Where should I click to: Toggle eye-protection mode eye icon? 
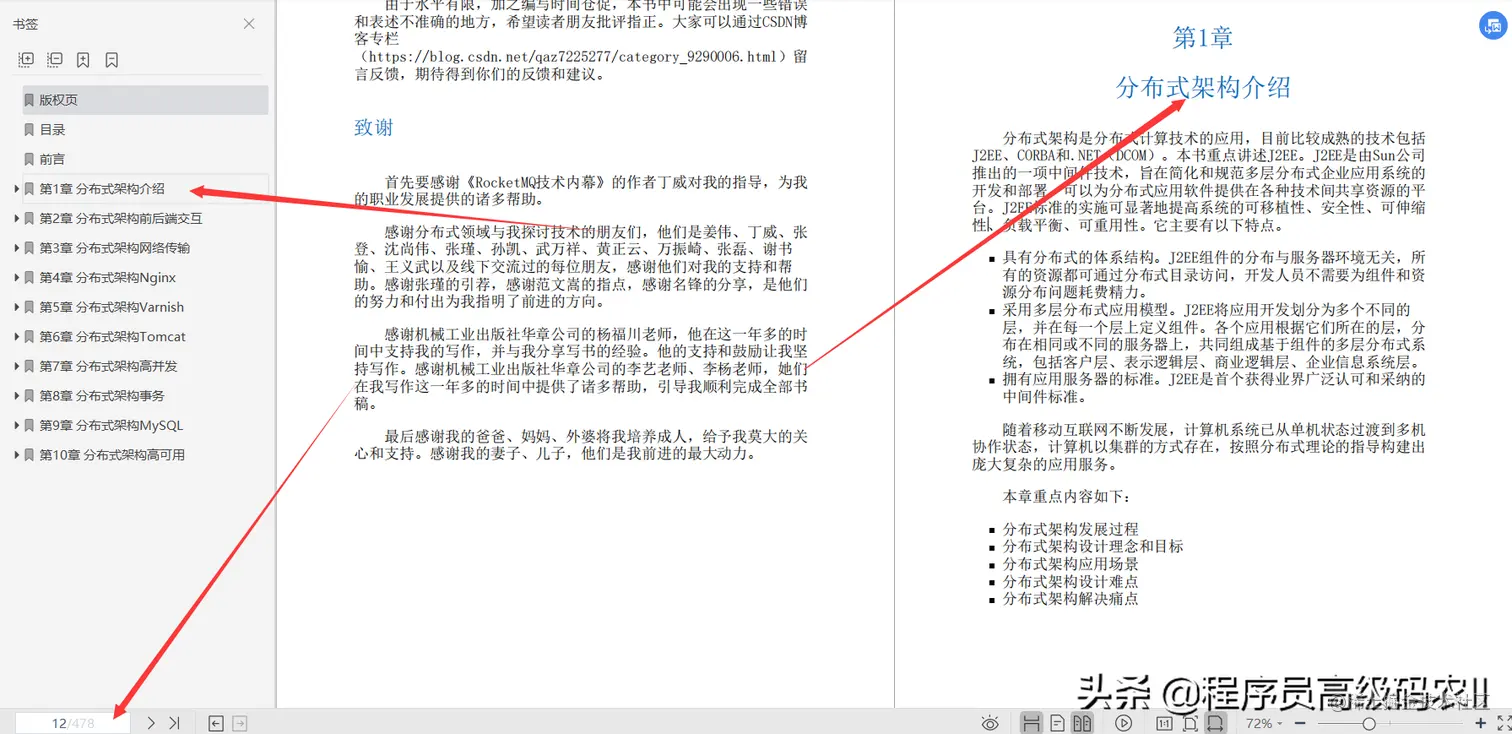click(990, 723)
